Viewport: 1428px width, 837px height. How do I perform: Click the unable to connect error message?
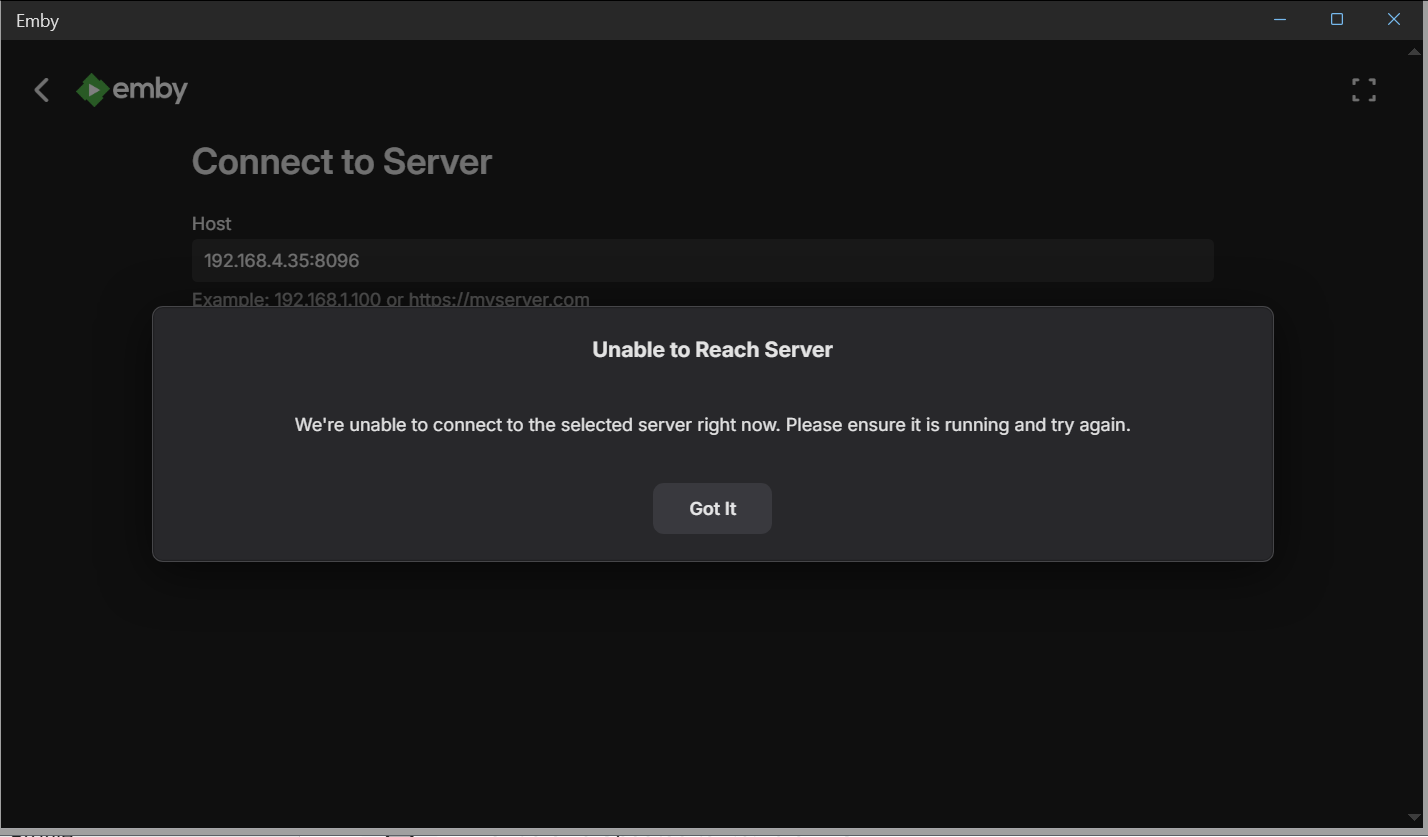click(x=712, y=425)
